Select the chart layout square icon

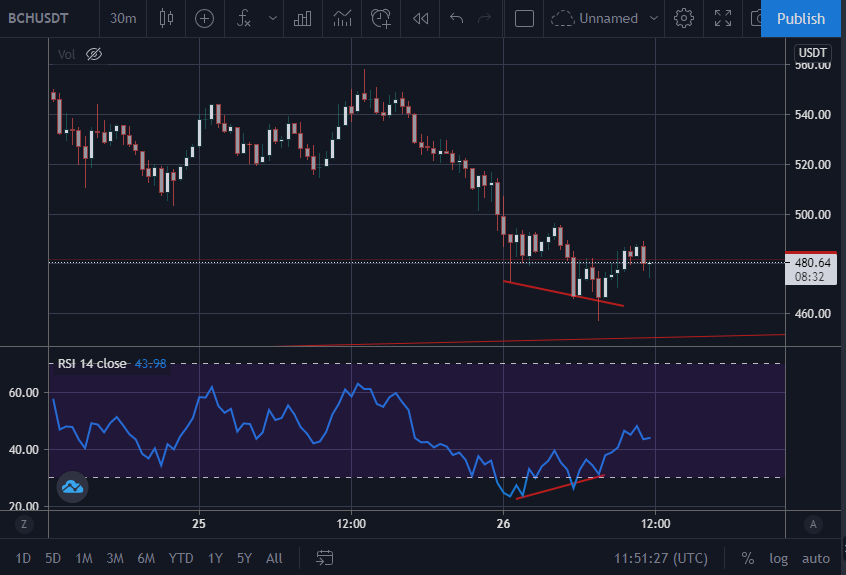524,19
